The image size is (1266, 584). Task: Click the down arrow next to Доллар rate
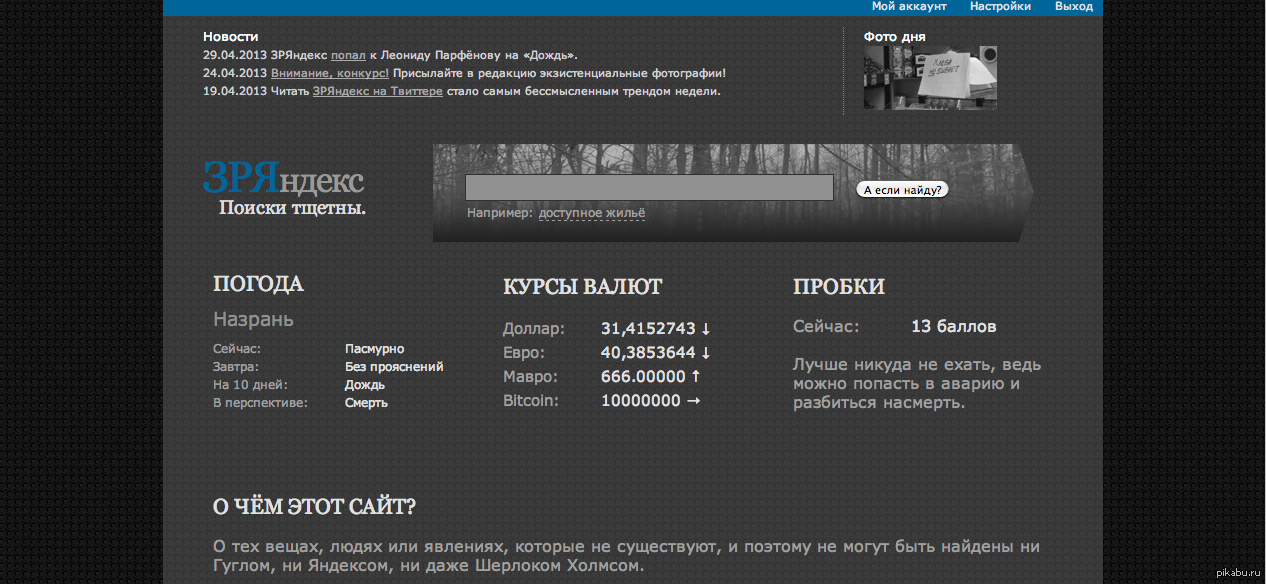[x=705, y=329]
